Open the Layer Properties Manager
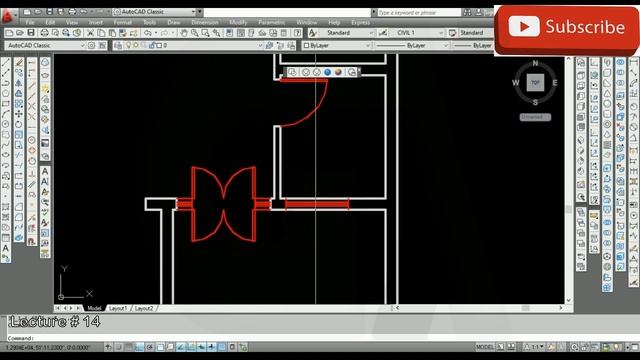Viewport: 640px width, 360px height. (118, 45)
